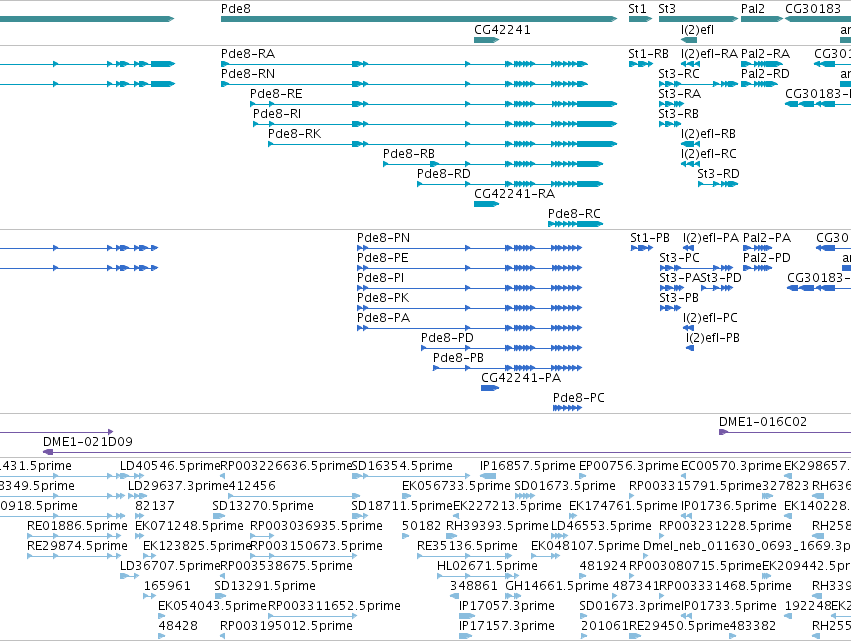The image size is (851, 641).
Task: Select the RP003195012.5prime EST label
Action: [286, 626]
